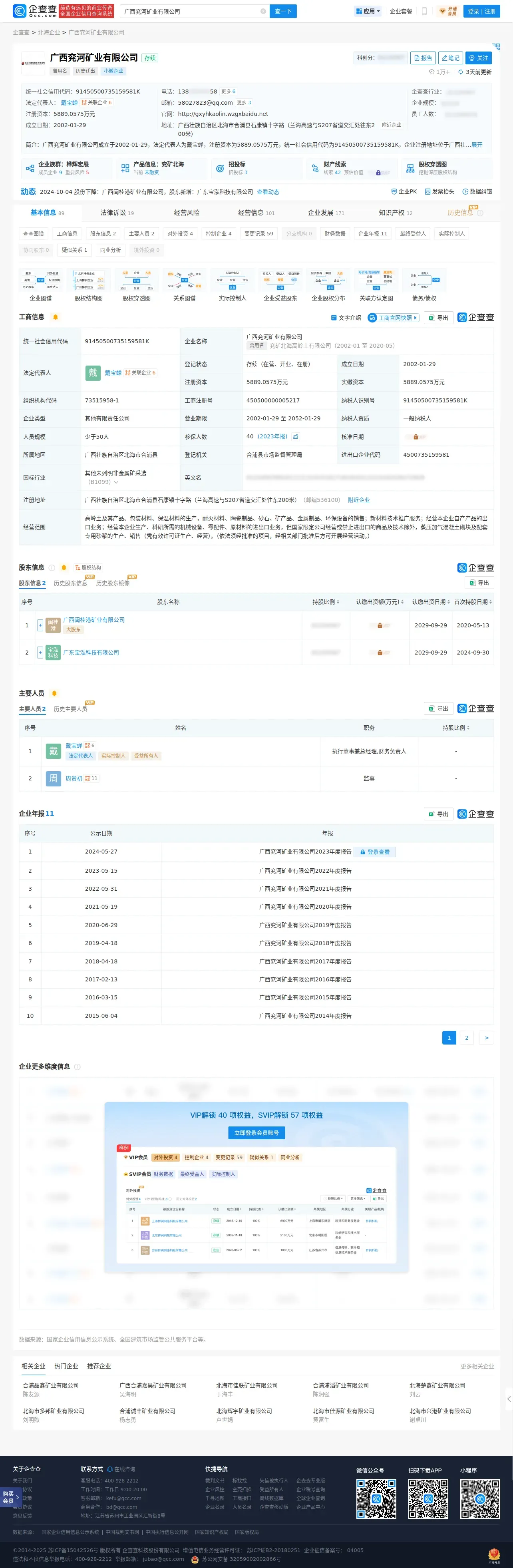
Task: Open the 查看动态 link
Action: [x=268, y=192]
